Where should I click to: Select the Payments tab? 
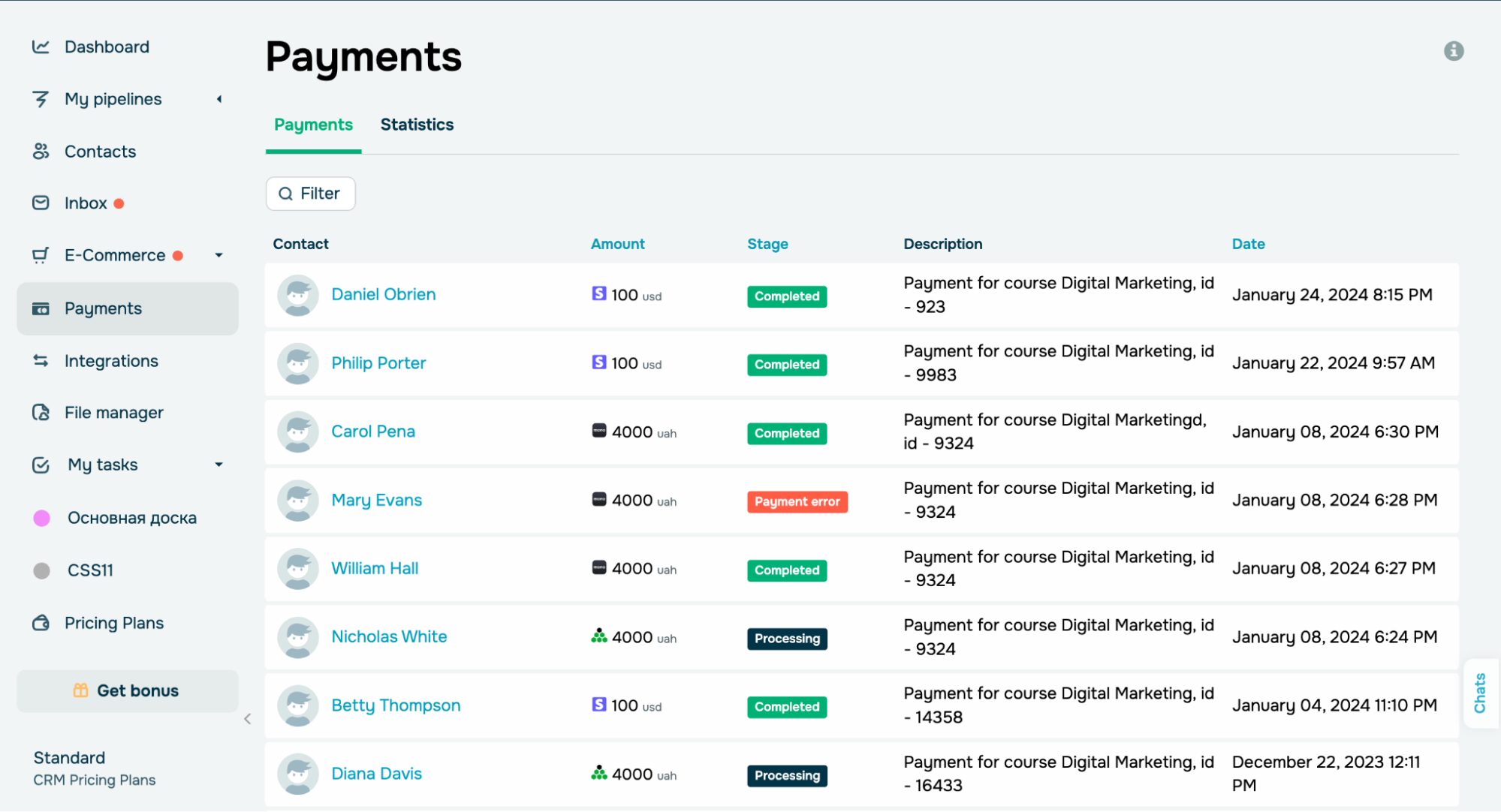313,125
